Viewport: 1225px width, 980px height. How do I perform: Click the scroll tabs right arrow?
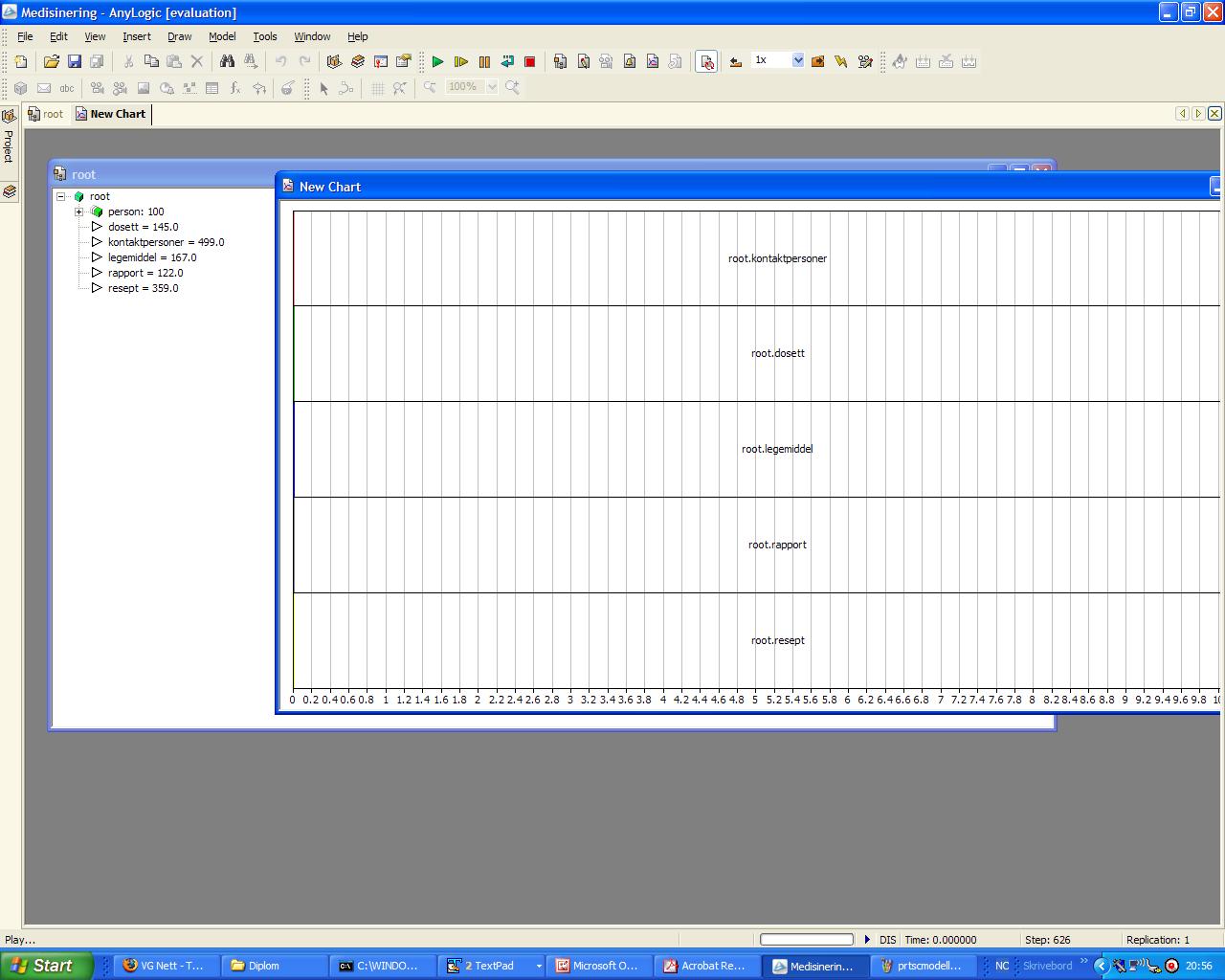coord(1197,113)
